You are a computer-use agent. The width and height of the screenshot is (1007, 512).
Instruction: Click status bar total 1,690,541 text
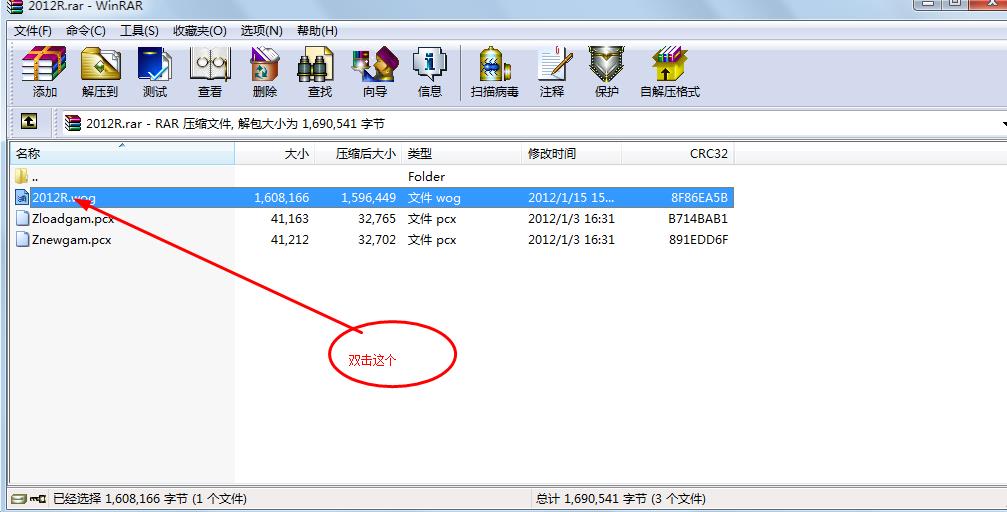click(x=620, y=499)
